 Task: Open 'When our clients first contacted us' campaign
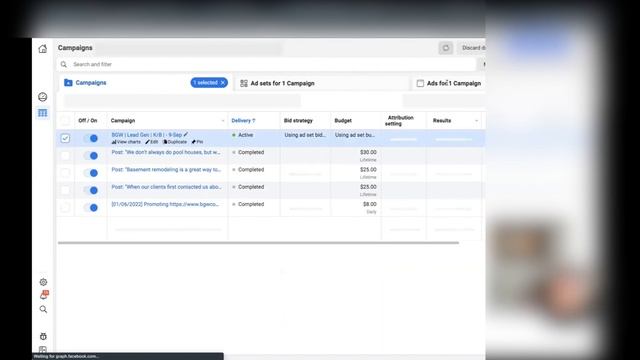coord(166,187)
